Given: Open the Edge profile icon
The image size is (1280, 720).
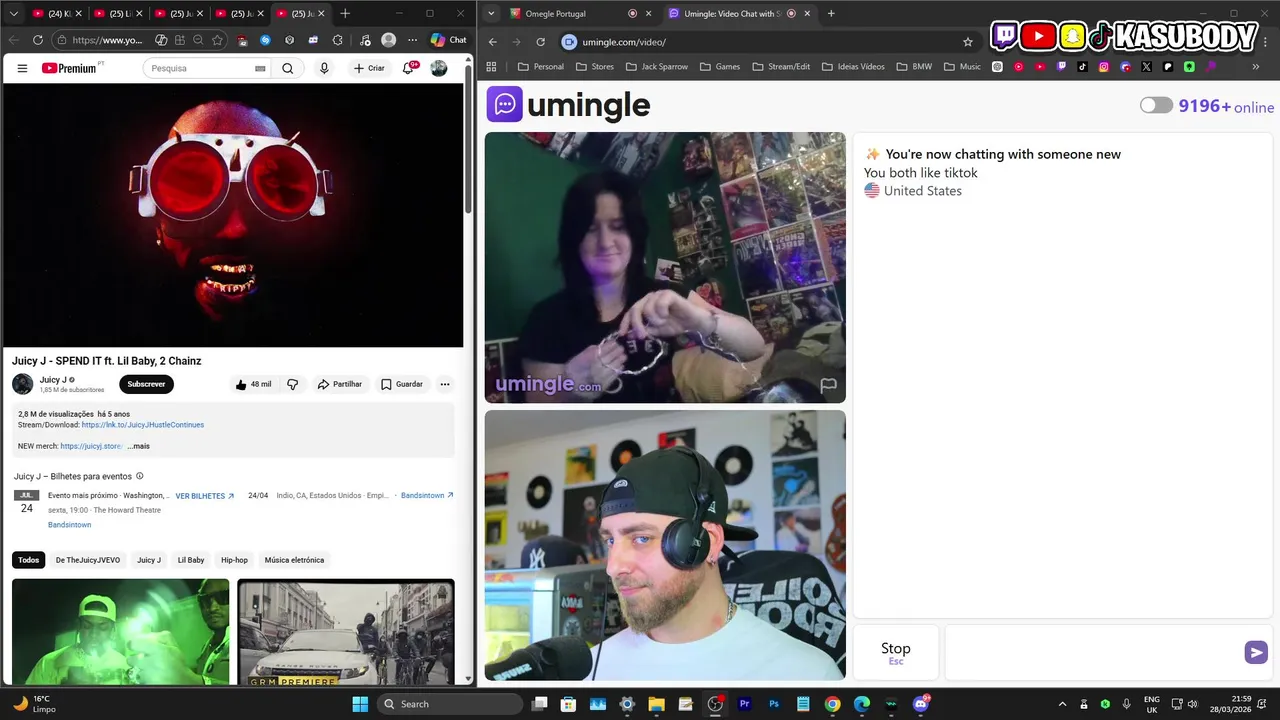Looking at the screenshot, I should (388, 40).
